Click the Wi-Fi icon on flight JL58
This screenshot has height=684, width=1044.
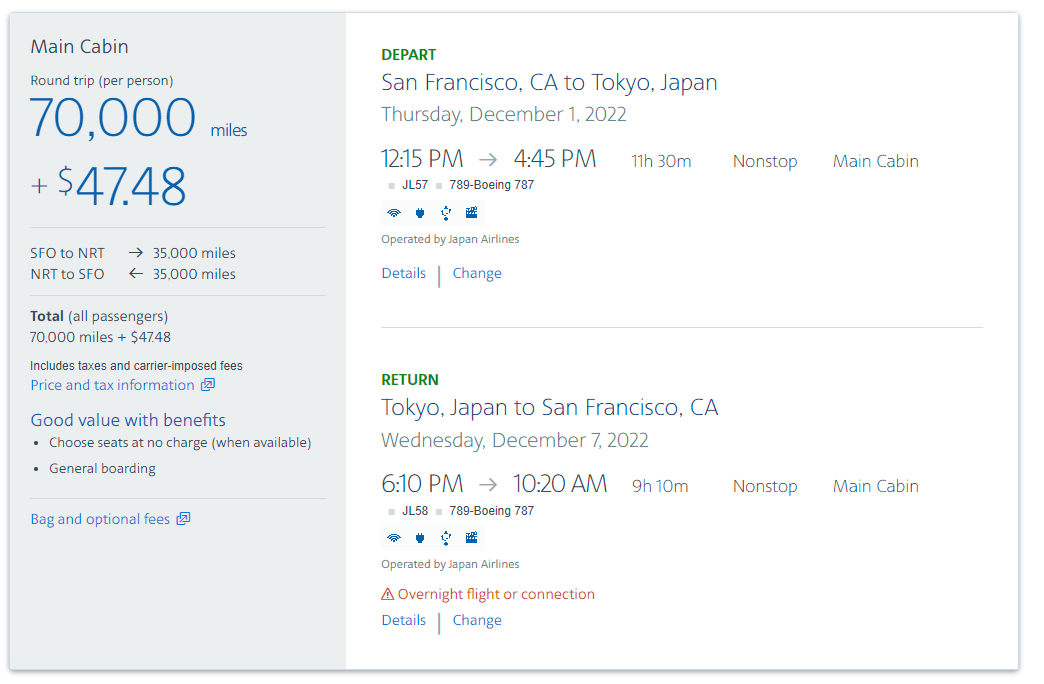coord(394,538)
